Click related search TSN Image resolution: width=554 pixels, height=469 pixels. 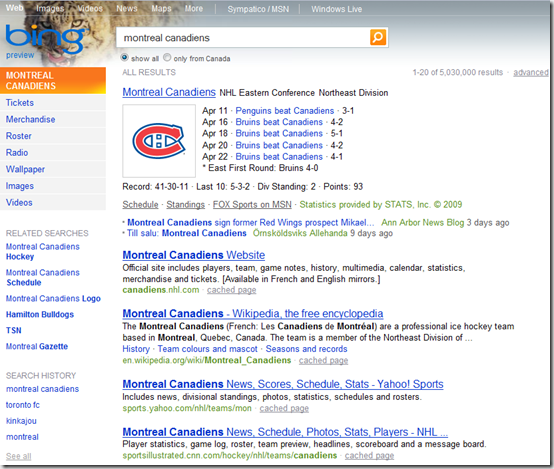[x=13, y=330]
